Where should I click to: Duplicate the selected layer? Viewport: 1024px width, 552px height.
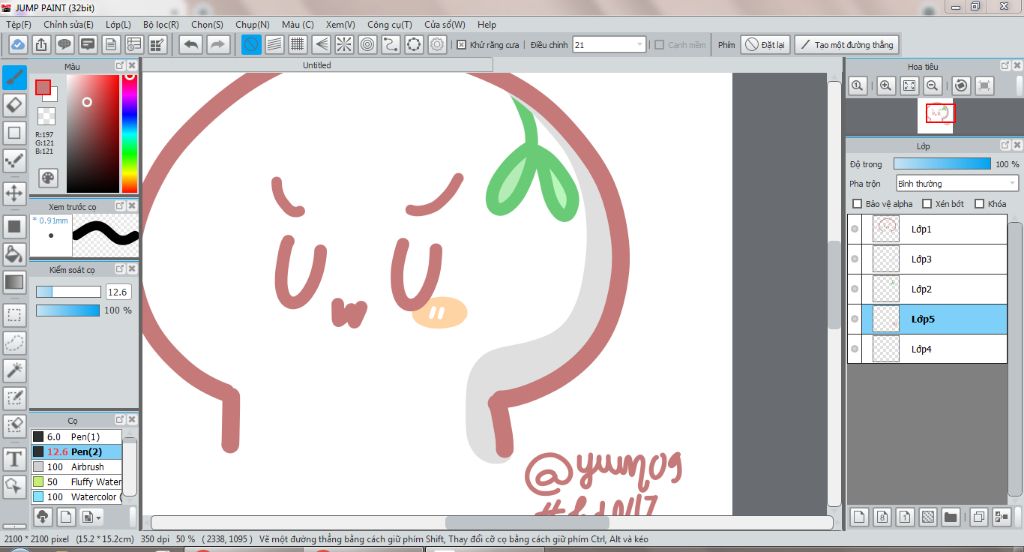(978, 517)
